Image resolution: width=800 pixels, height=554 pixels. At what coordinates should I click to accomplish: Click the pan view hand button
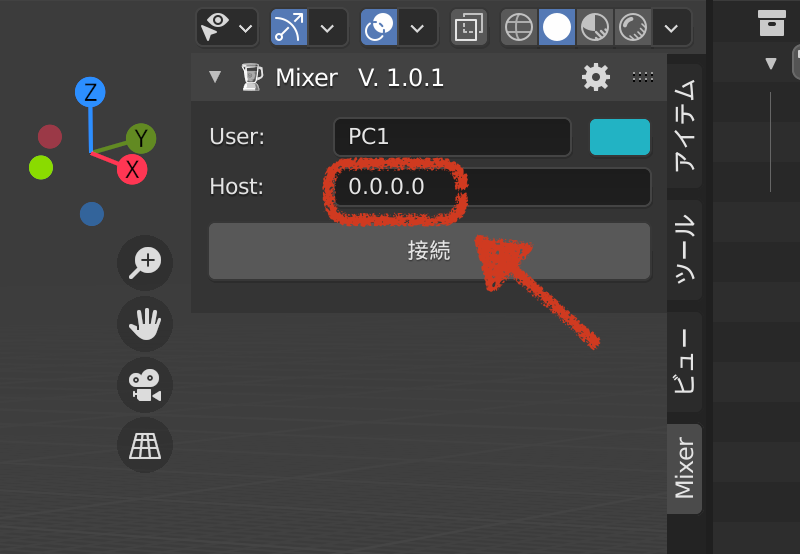[x=145, y=324]
